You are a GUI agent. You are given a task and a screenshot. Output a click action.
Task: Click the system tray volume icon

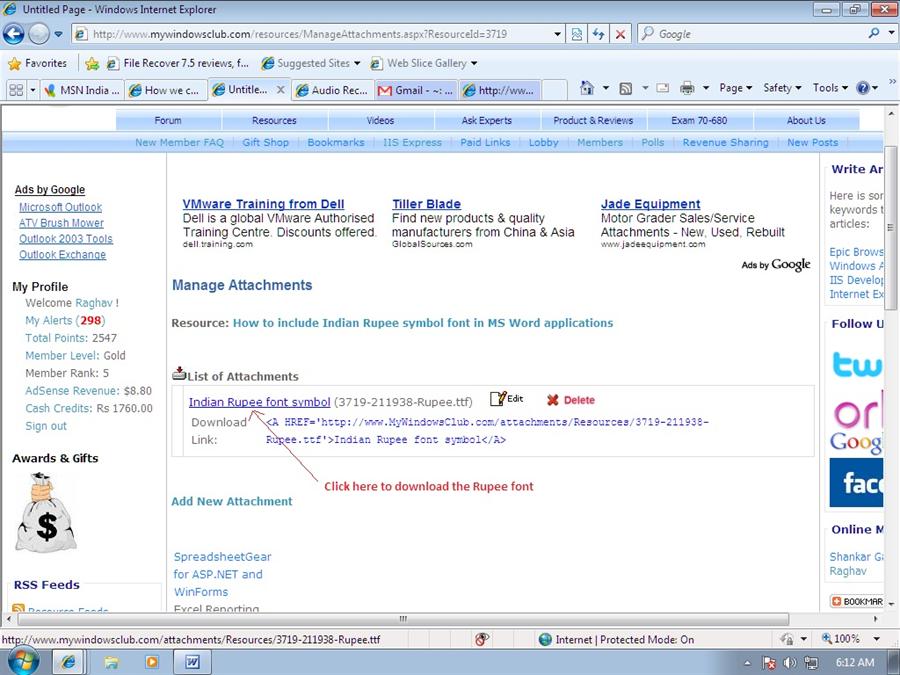coord(790,663)
